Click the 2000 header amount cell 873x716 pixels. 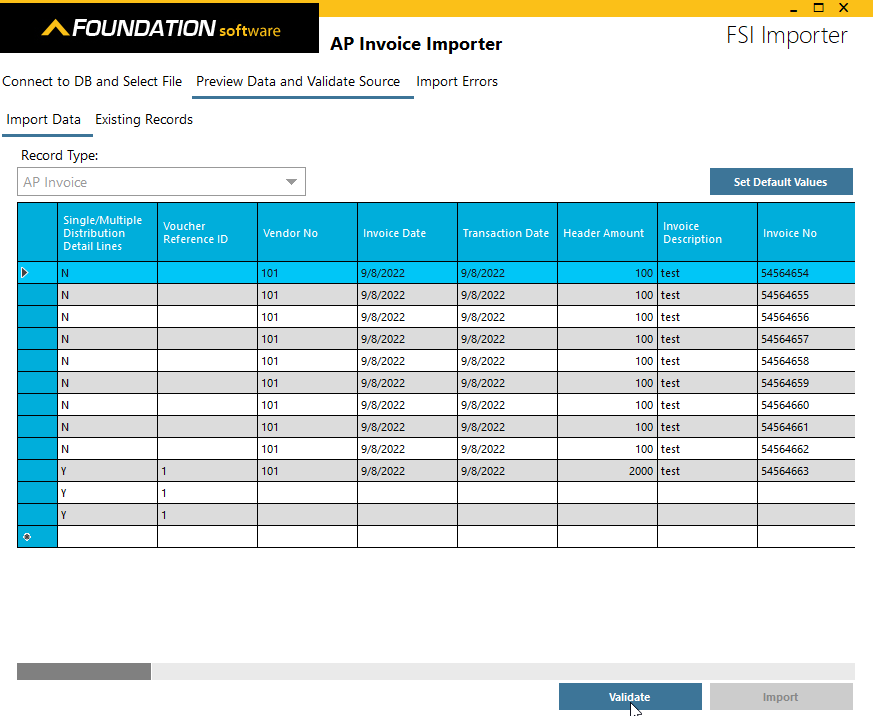tap(607, 471)
